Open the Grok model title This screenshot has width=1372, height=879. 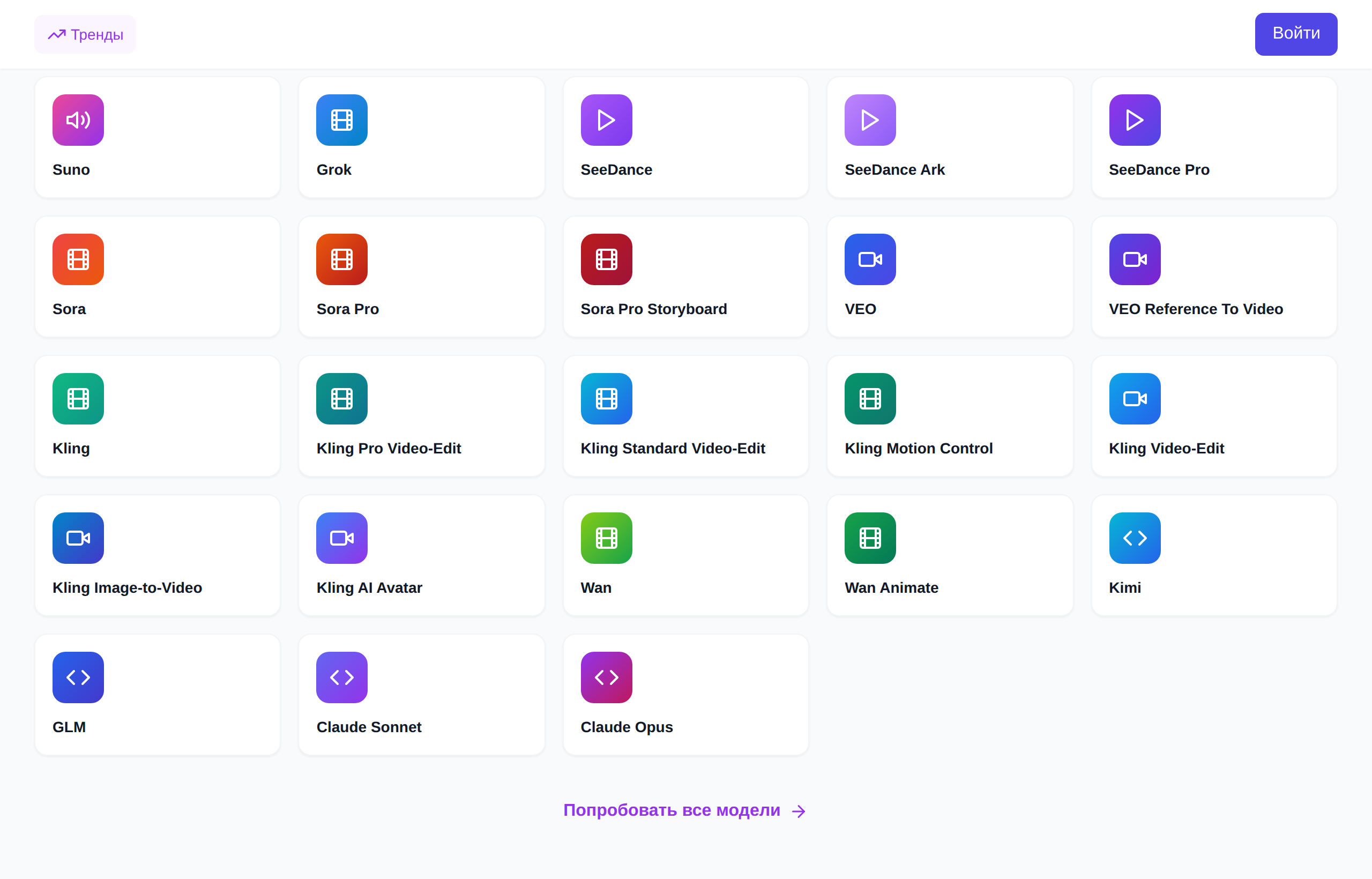[334, 169]
